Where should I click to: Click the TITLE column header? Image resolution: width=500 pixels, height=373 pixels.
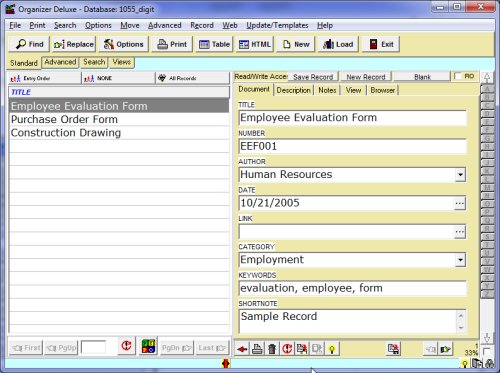(119, 92)
